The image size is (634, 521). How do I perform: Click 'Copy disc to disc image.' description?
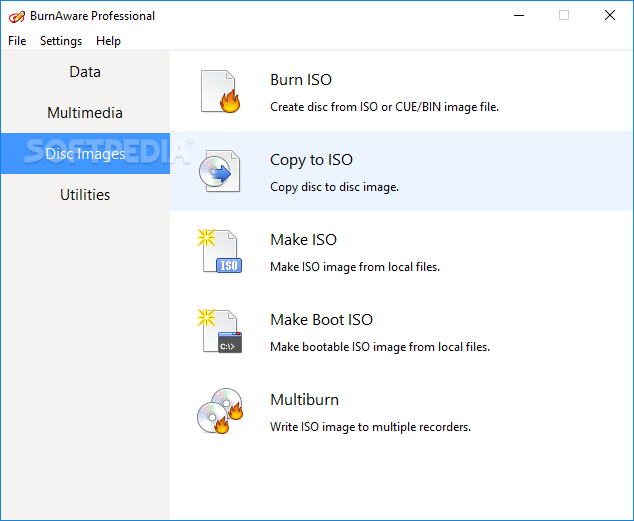tap(334, 187)
